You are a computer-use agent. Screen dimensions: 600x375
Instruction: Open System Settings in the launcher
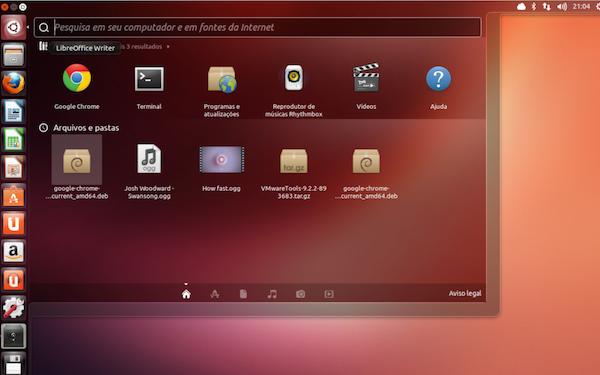pyautogui.click(x=13, y=308)
